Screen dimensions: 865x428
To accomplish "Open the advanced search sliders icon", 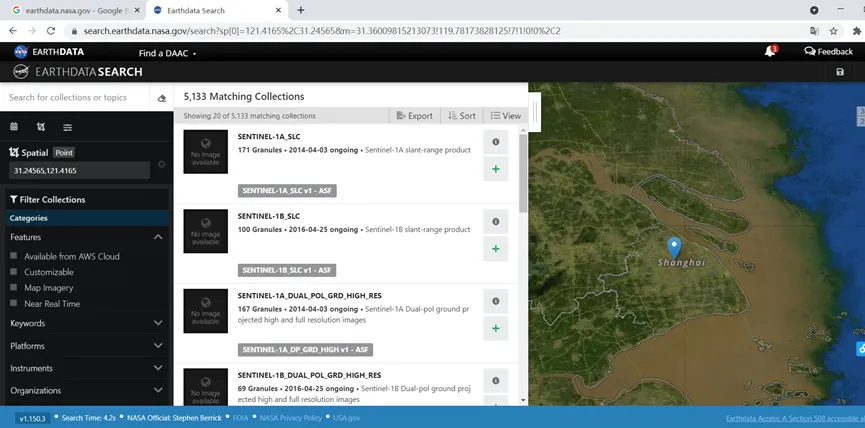I will [x=67, y=127].
